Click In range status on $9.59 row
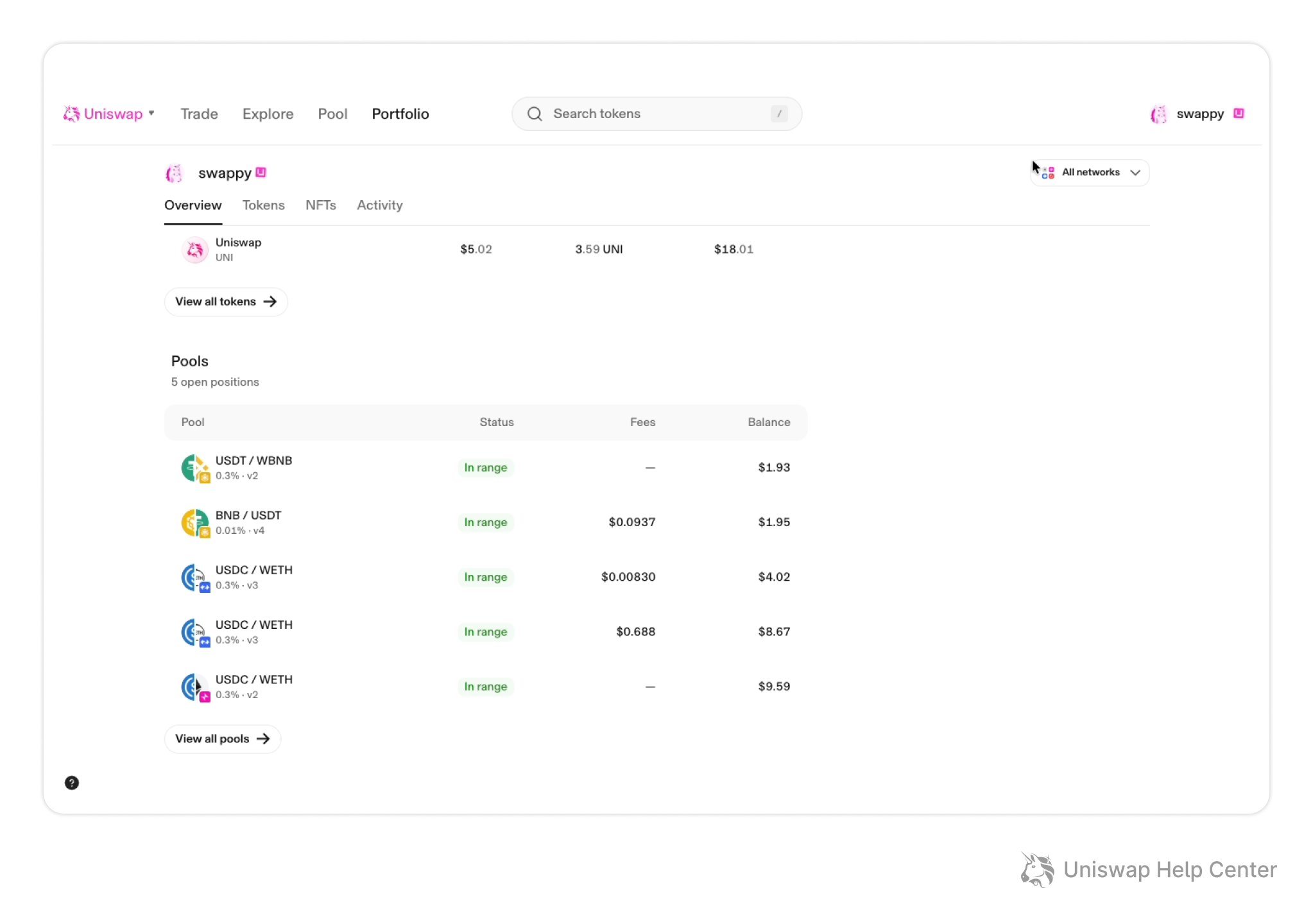1313x924 pixels. pos(486,687)
